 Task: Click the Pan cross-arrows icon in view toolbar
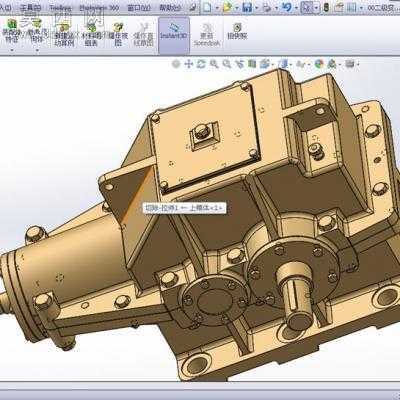189,64
